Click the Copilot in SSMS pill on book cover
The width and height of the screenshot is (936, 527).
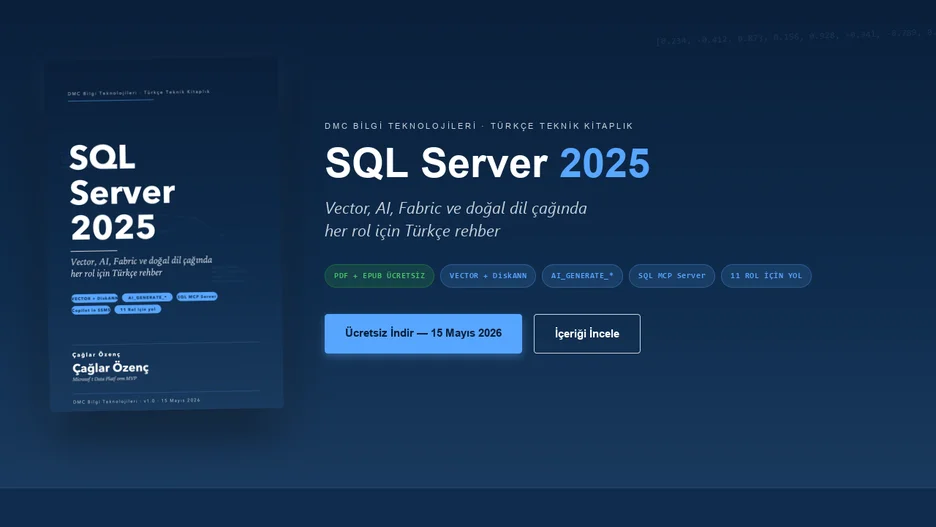click(91, 310)
